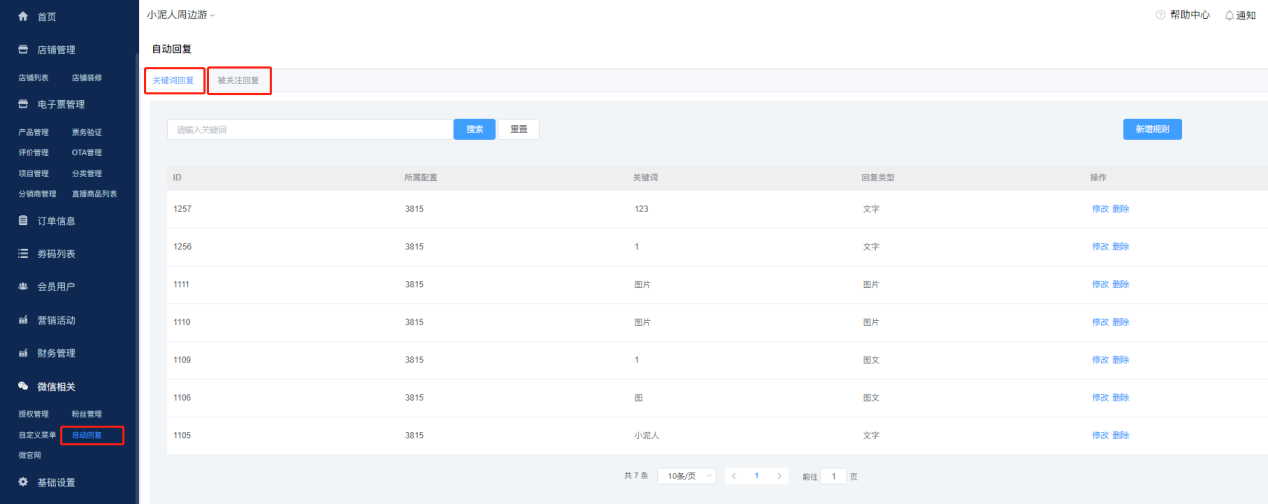This screenshot has height=504, width=1268.
Task: Click the 请输入关键词 search input
Action: pyautogui.click(x=309, y=129)
